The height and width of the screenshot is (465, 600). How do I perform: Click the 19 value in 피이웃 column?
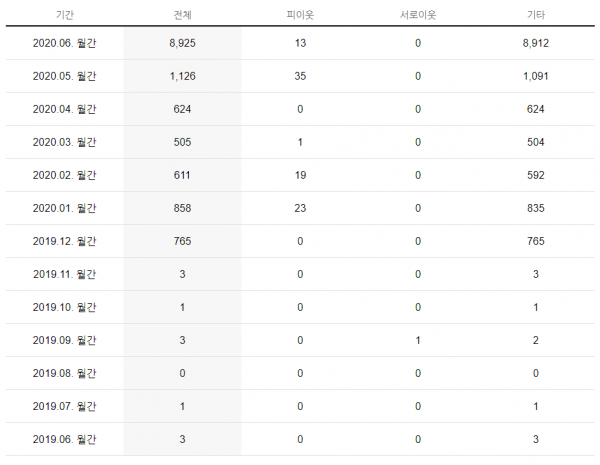(300, 175)
